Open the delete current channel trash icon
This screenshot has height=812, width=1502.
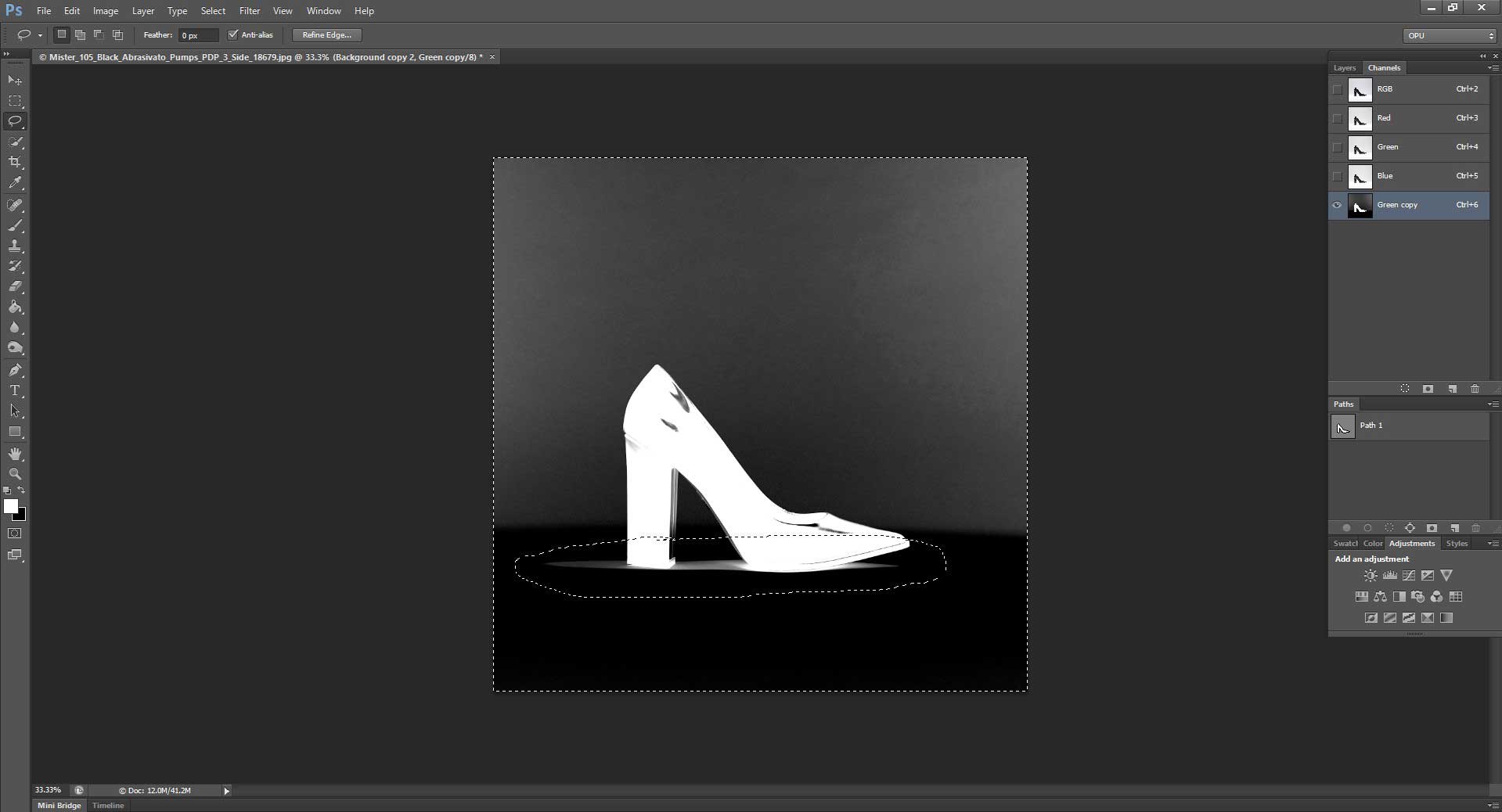coord(1475,389)
